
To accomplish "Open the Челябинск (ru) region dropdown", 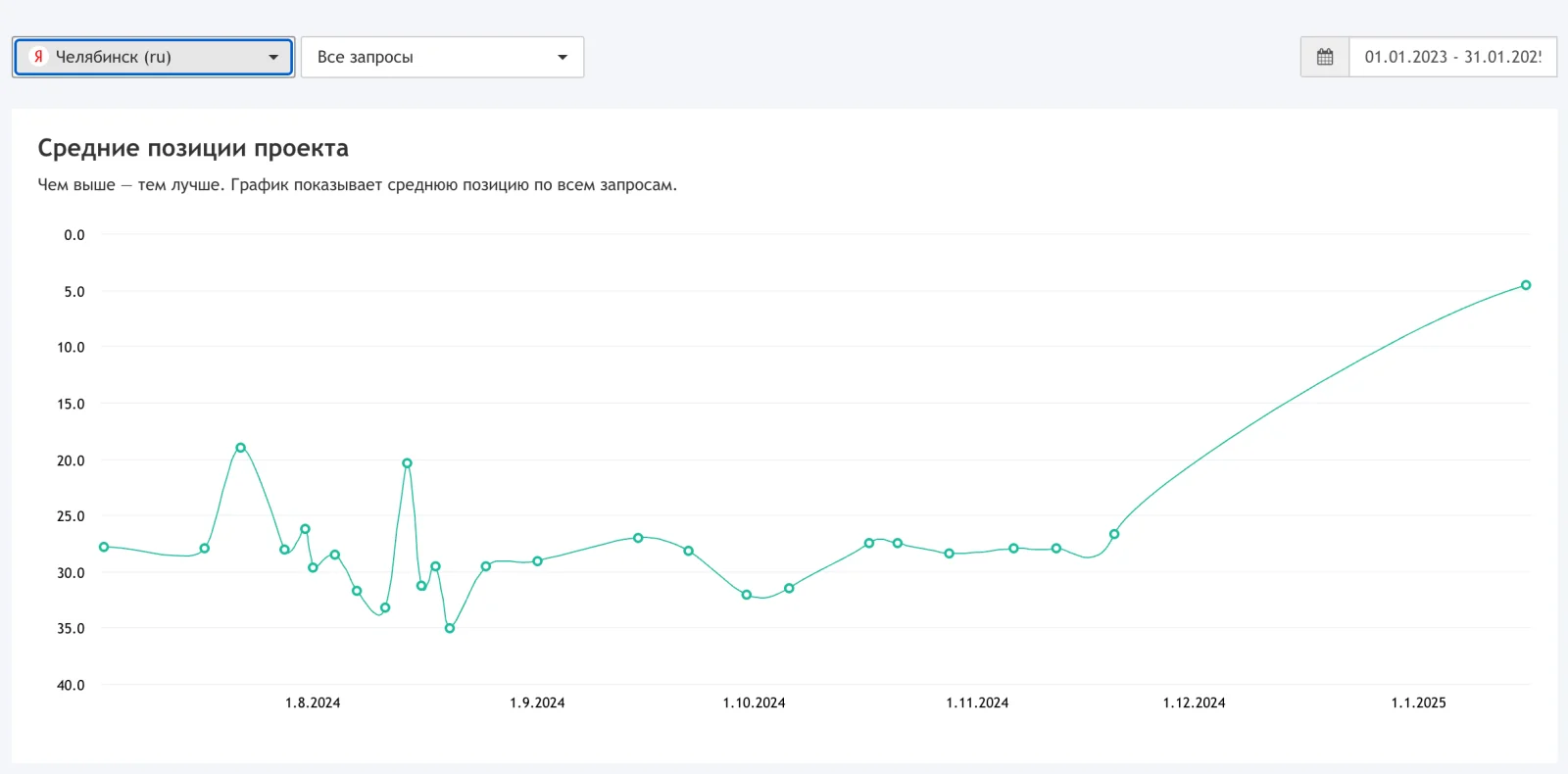I will pos(153,57).
